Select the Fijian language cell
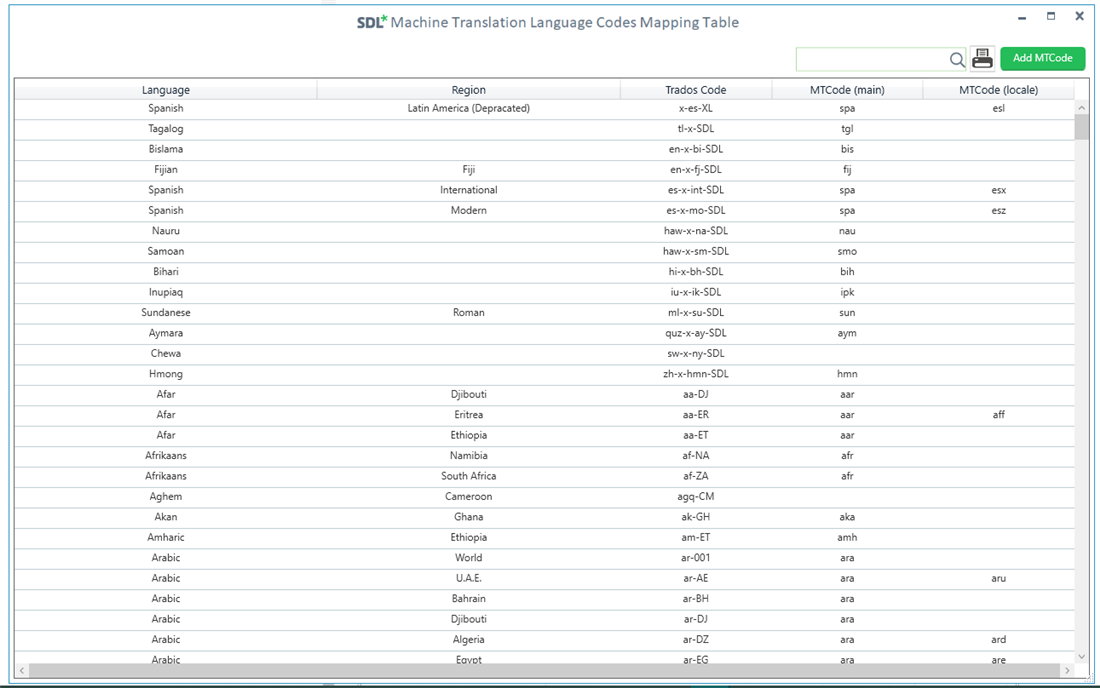Image resolution: width=1100 pixels, height=688 pixels. point(166,170)
